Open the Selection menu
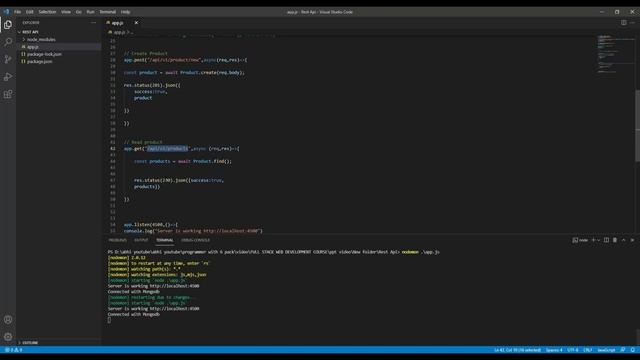This screenshot has height=360, width=640. pyautogui.click(x=47, y=12)
